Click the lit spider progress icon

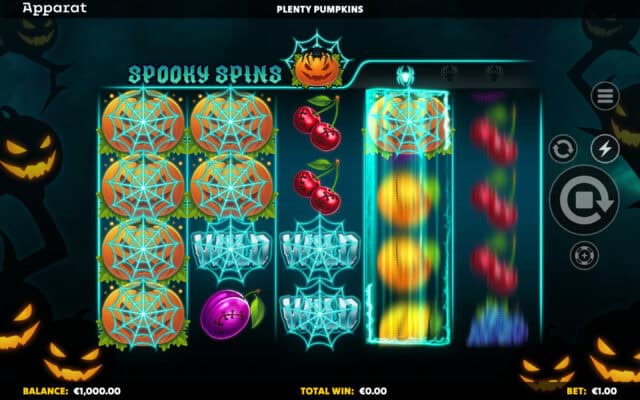[x=405, y=75]
